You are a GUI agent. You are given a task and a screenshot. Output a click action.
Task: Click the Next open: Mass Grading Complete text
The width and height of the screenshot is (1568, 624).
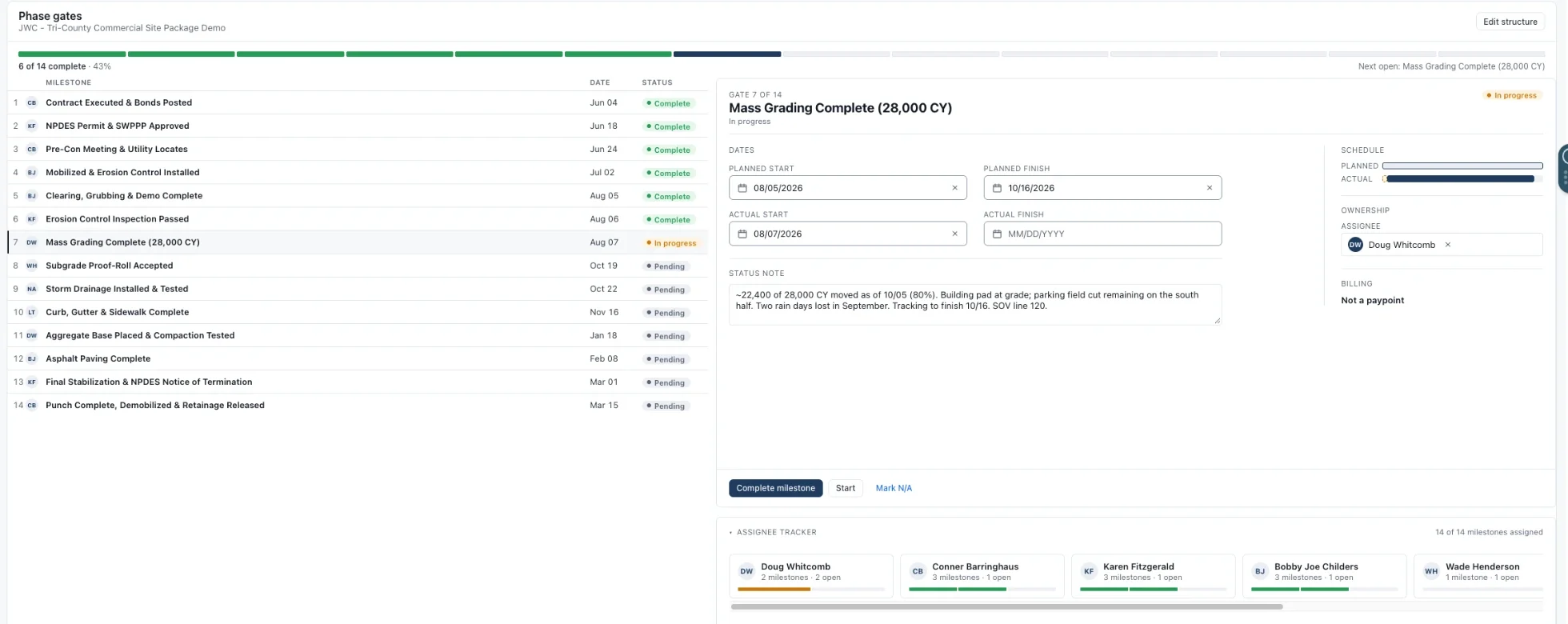click(1451, 66)
